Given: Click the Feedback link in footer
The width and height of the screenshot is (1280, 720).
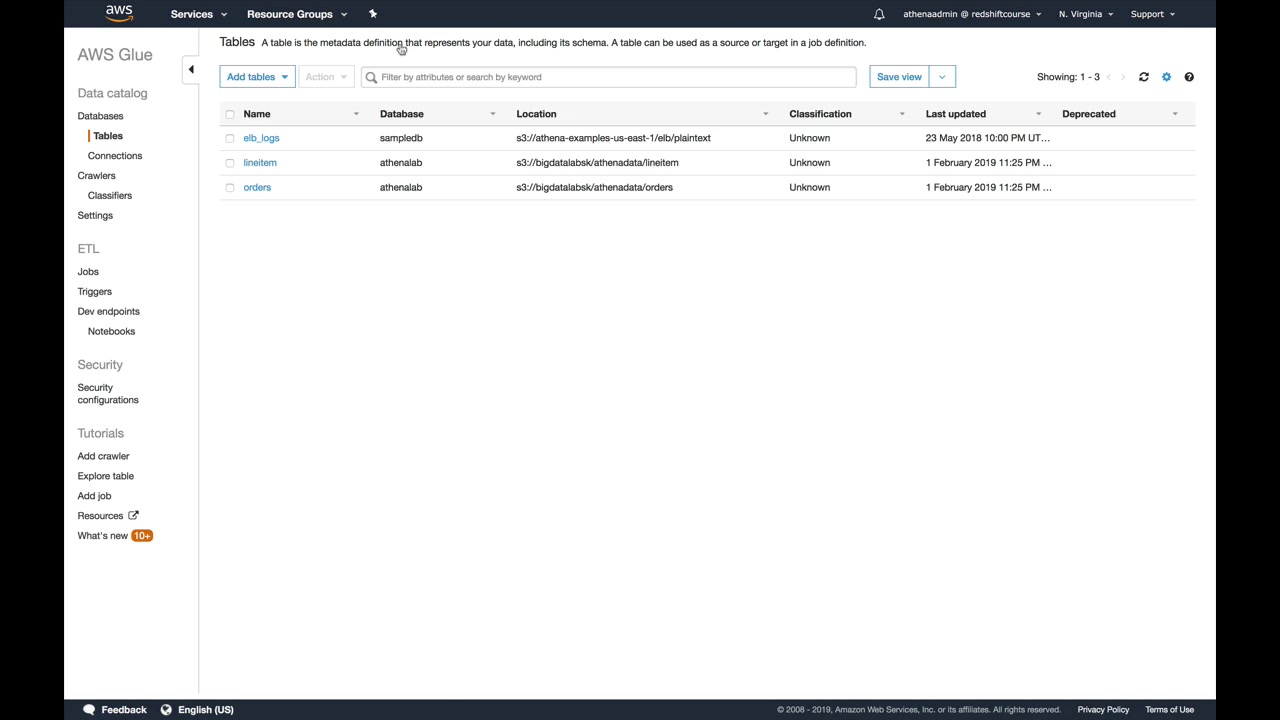Looking at the screenshot, I should (x=124, y=710).
